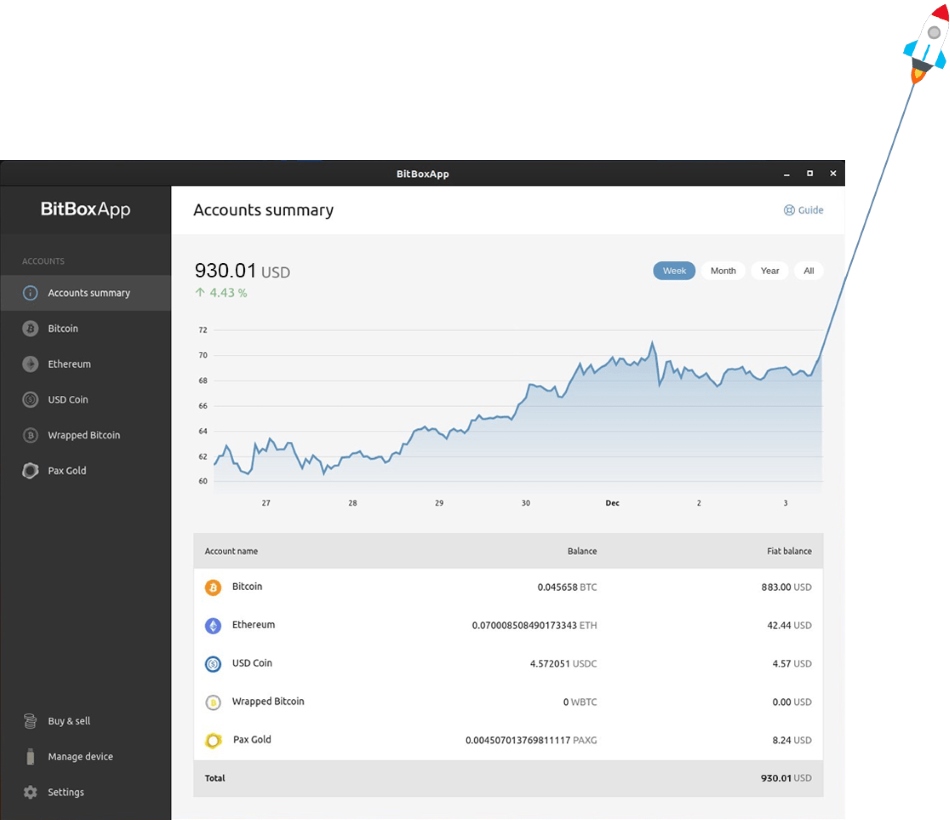
Task: Open the Ethereum row in accounts table
Action: click(508, 625)
